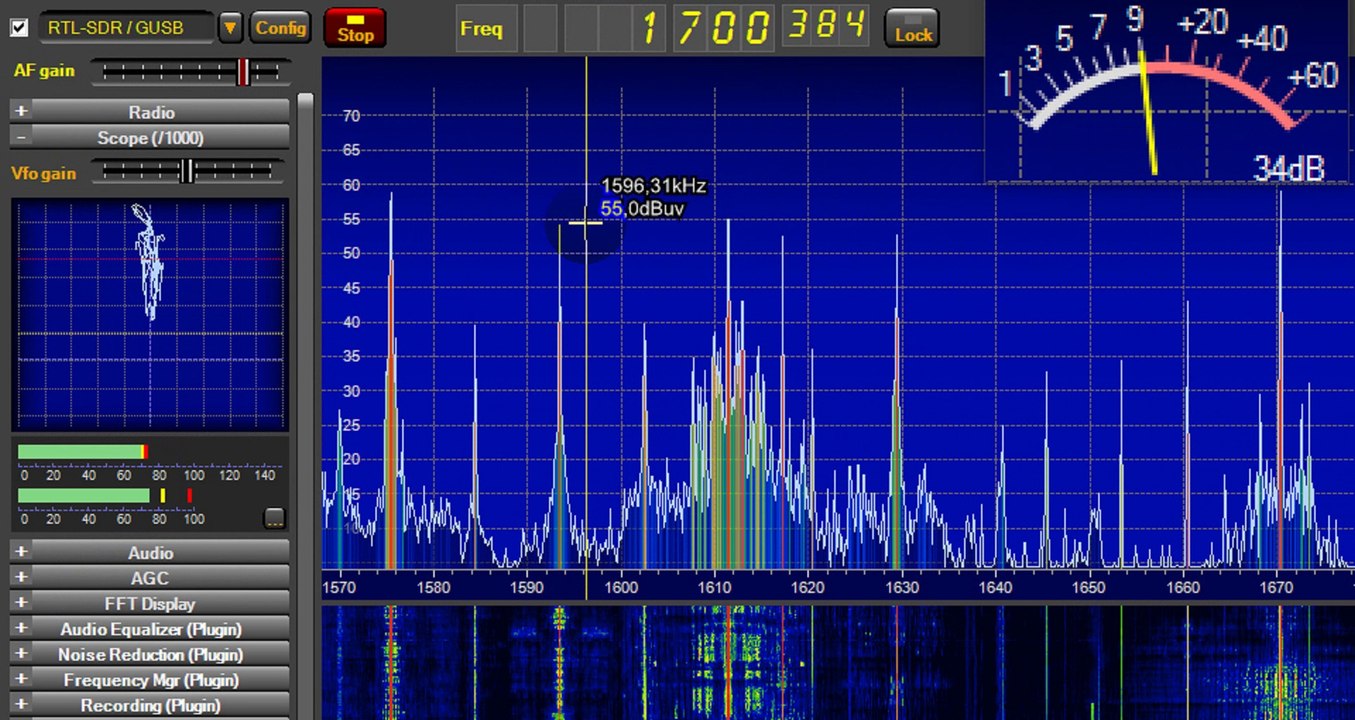Image resolution: width=1355 pixels, height=720 pixels.
Task: Click the orange device dropdown arrow
Action: click(x=230, y=27)
